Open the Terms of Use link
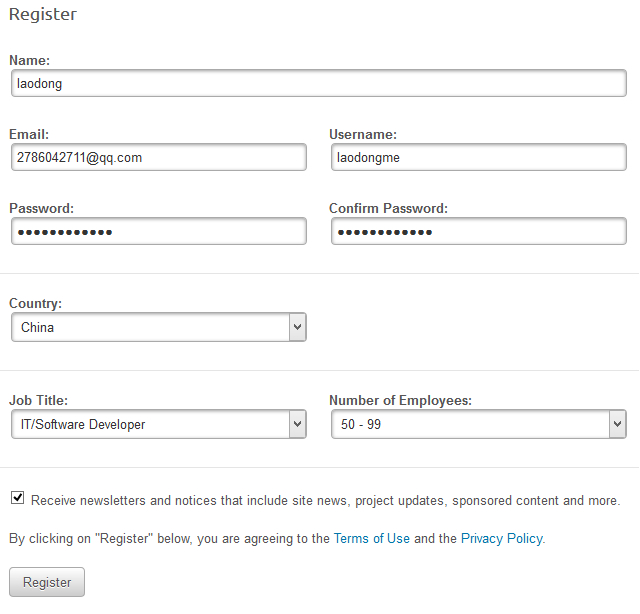Screen dimensions: 640x614 (x=371, y=538)
